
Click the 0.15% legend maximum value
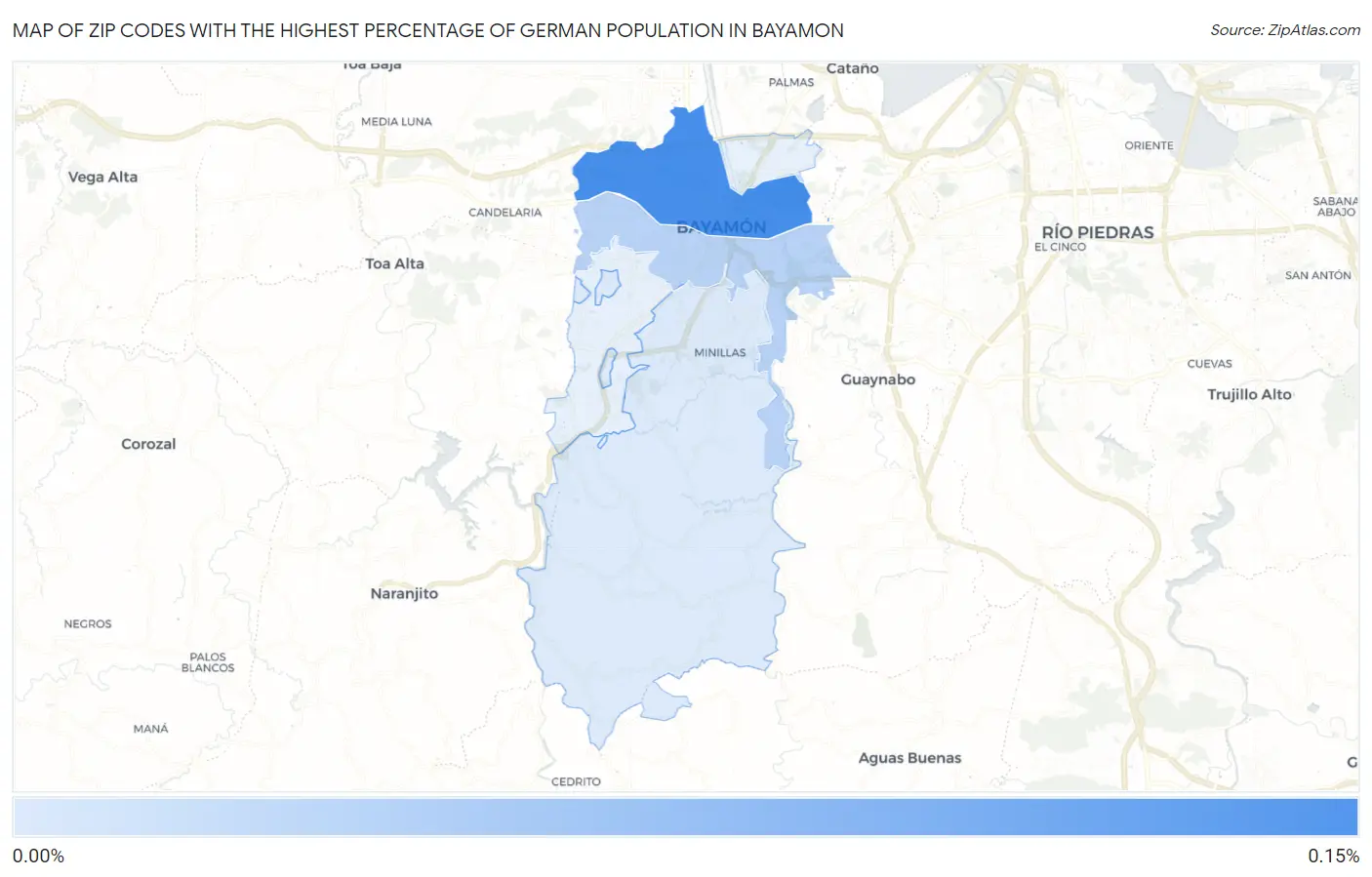point(1333,856)
